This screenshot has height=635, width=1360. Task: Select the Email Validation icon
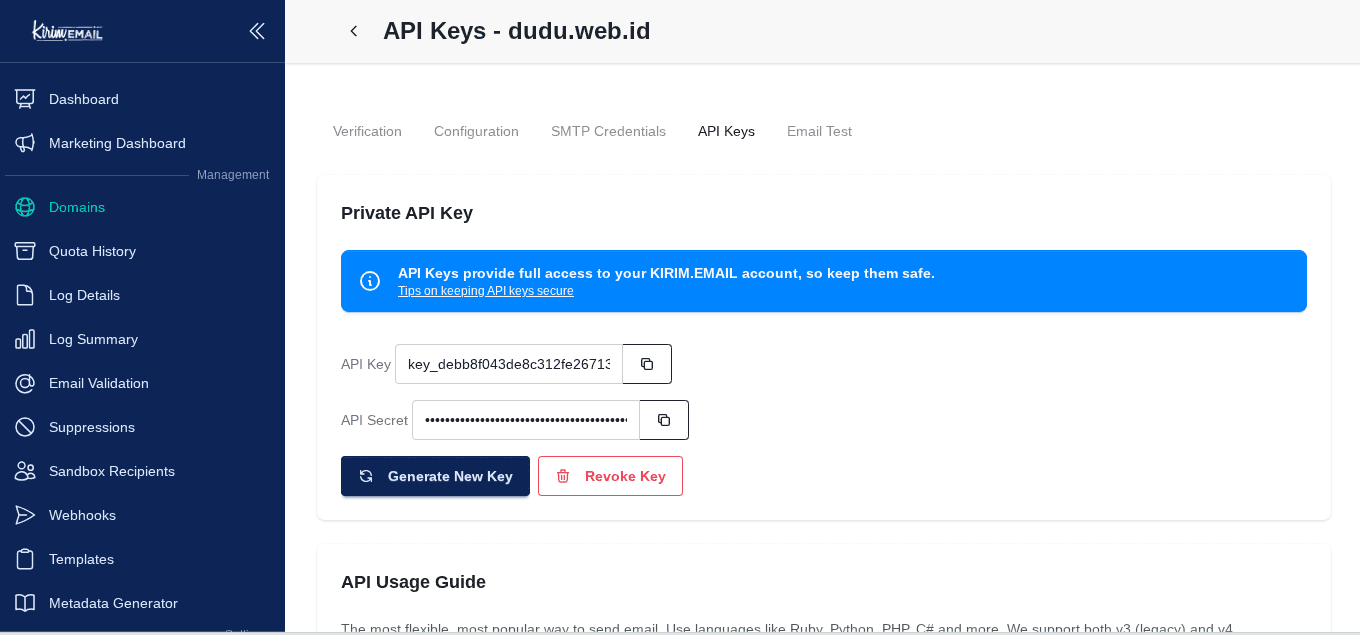click(x=26, y=383)
